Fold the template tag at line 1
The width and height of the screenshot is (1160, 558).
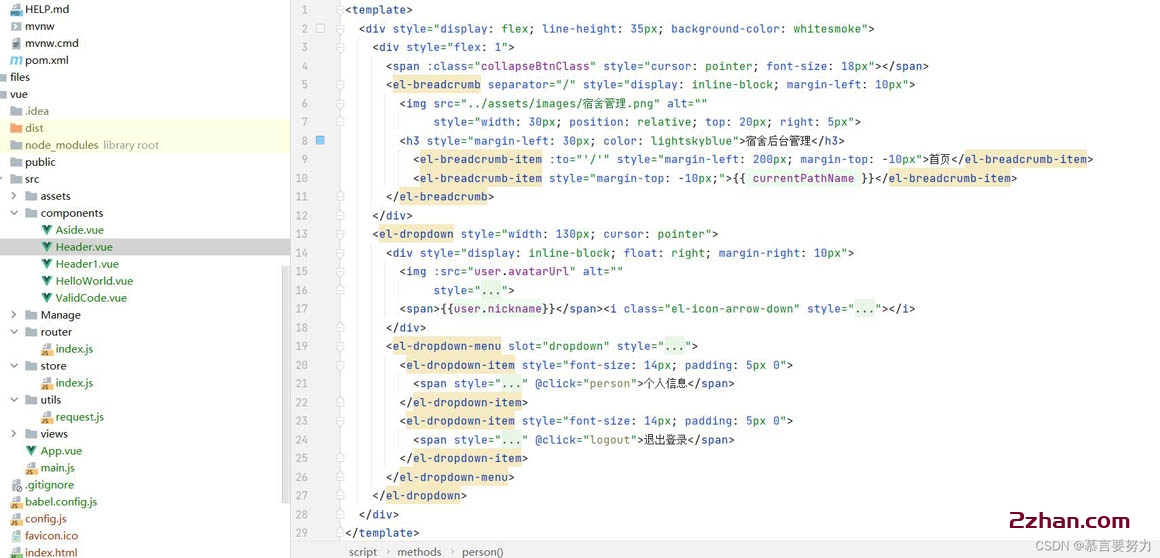pos(340,10)
